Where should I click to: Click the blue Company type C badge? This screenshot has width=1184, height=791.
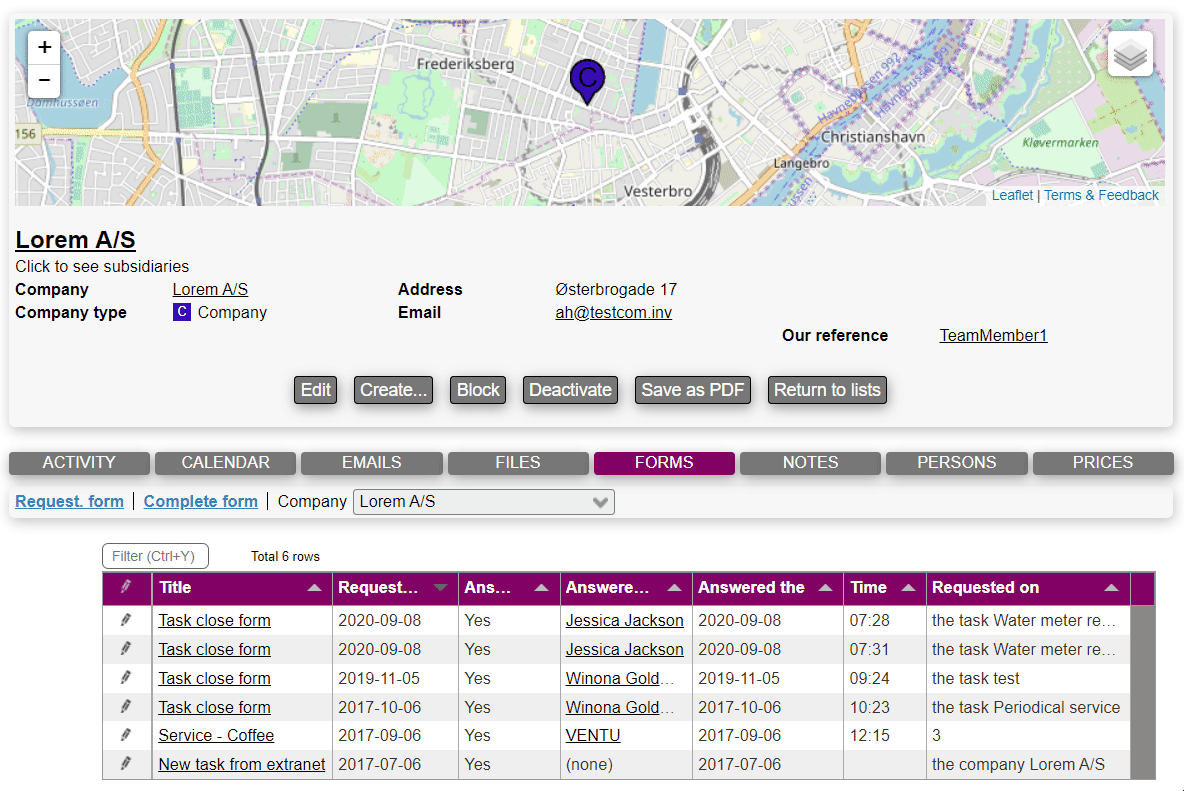click(182, 312)
